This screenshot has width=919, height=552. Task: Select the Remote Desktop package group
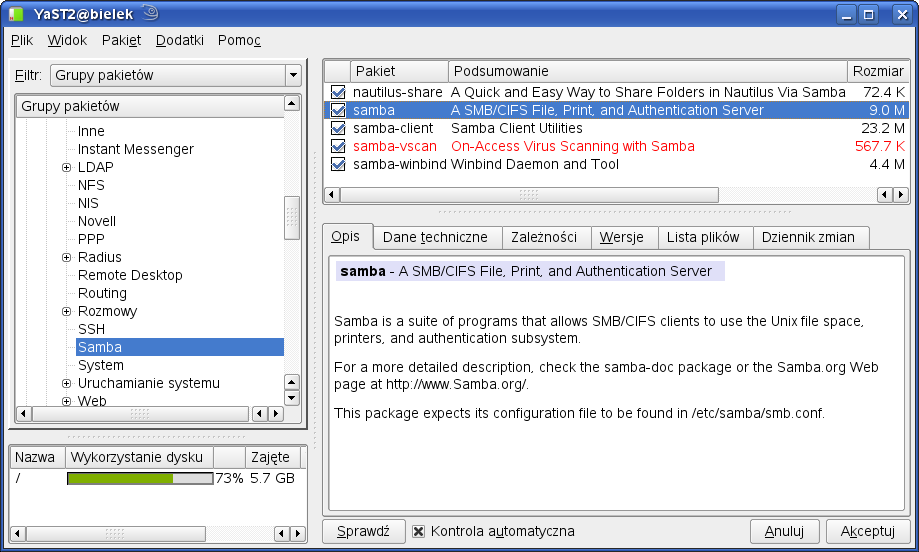(x=130, y=275)
